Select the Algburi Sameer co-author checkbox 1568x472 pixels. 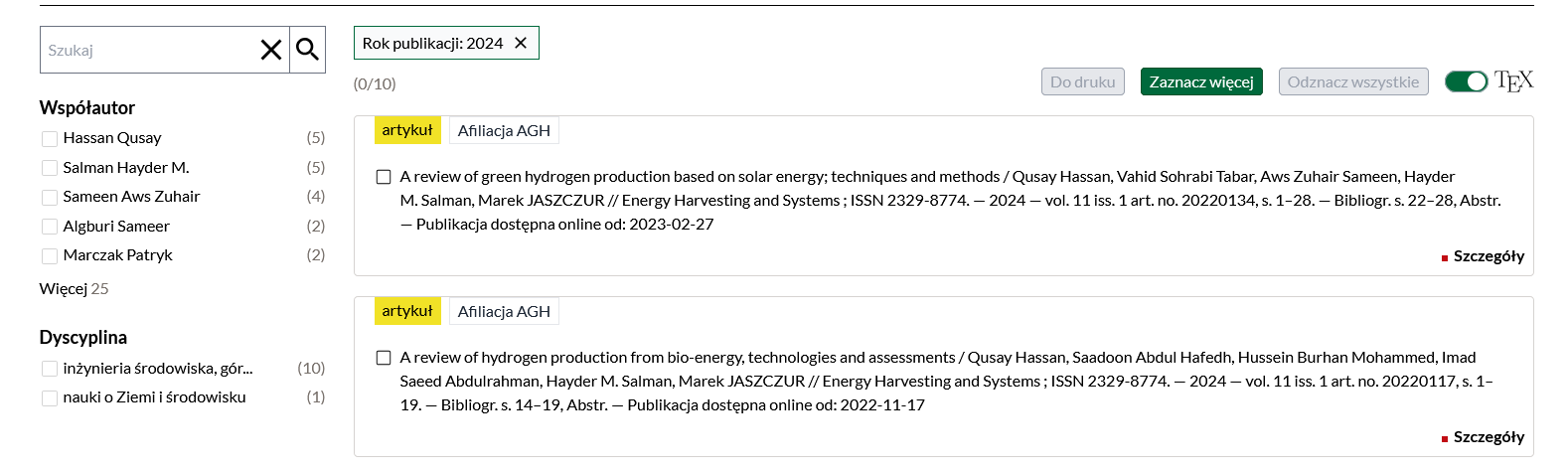point(50,227)
